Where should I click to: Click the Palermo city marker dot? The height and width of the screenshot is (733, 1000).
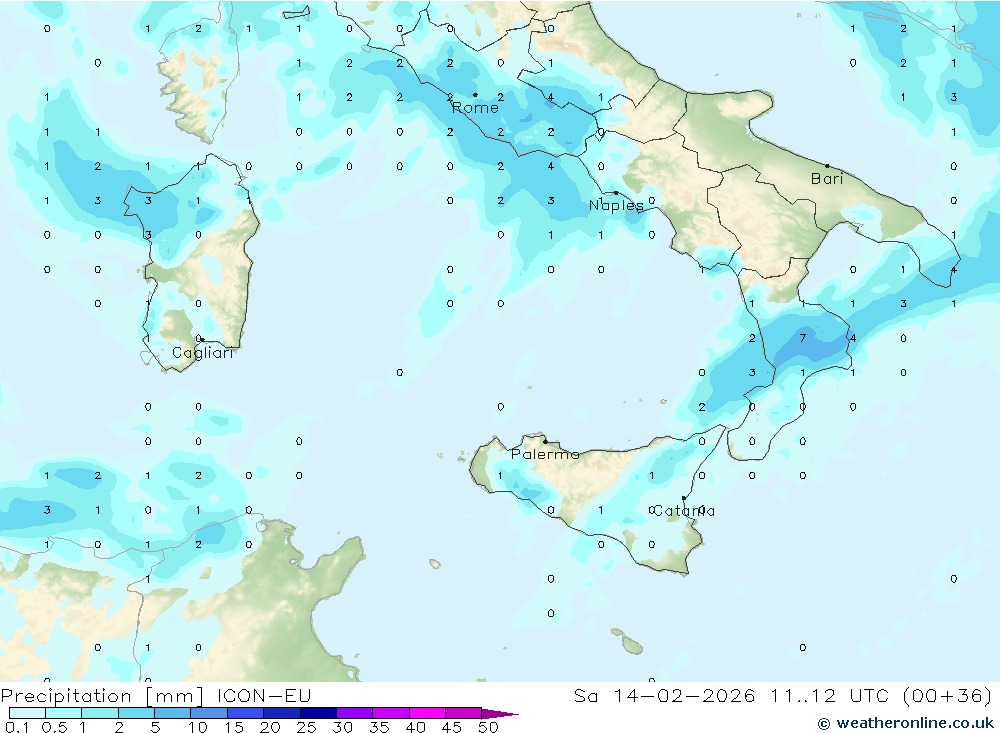coord(545,441)
